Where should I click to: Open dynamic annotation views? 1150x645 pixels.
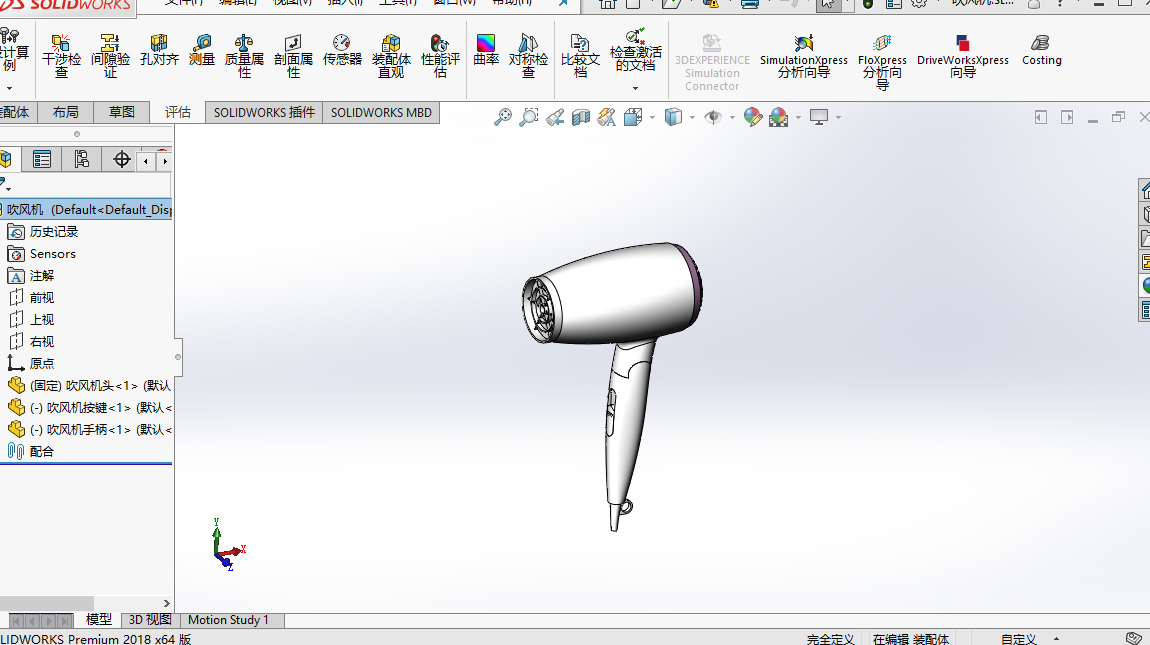point(607,117)
